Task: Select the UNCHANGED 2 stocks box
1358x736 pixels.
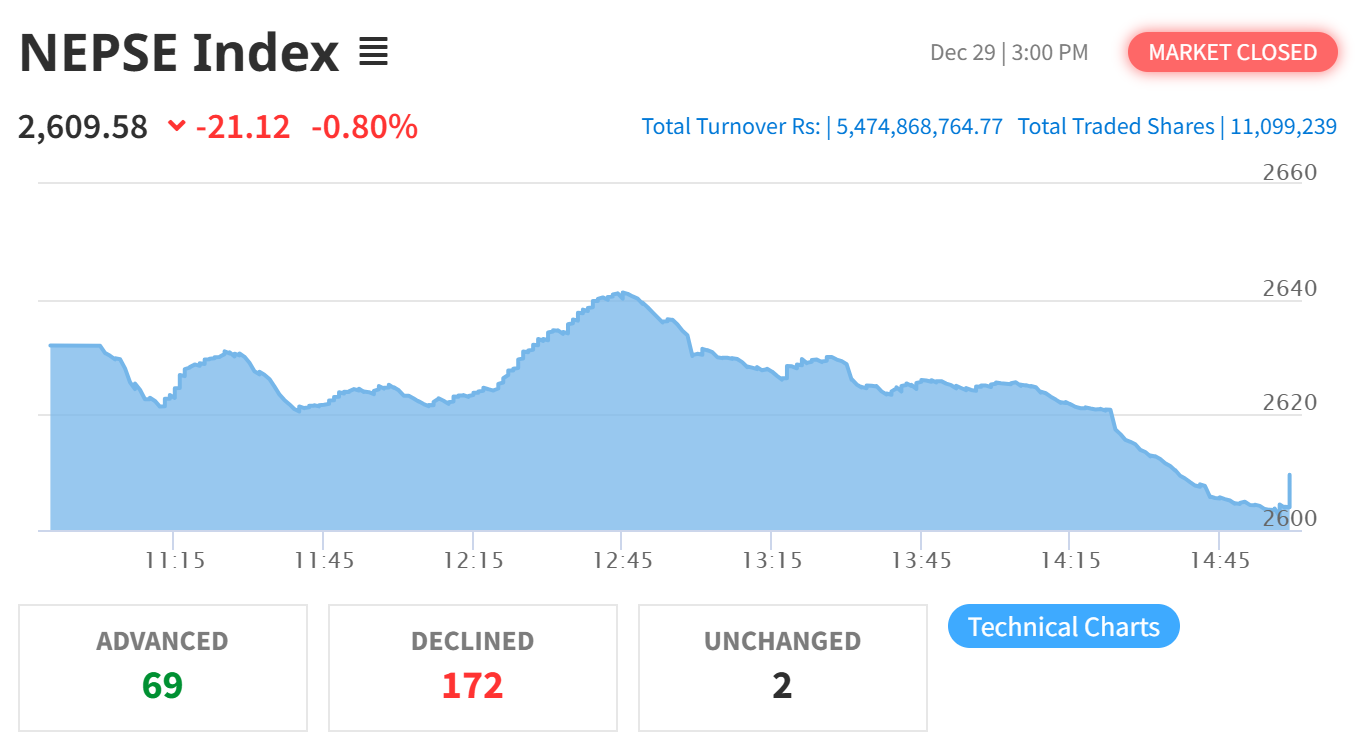Action: pyautogui.click(x=783, y=667)
